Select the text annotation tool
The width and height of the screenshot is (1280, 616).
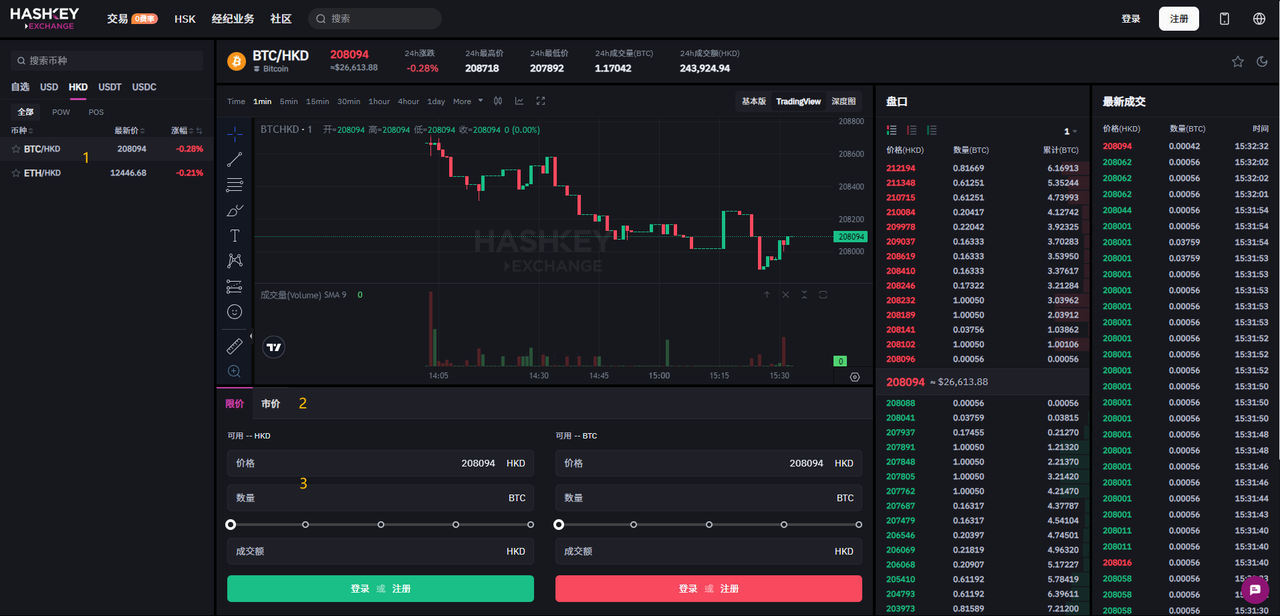(234, 235)
